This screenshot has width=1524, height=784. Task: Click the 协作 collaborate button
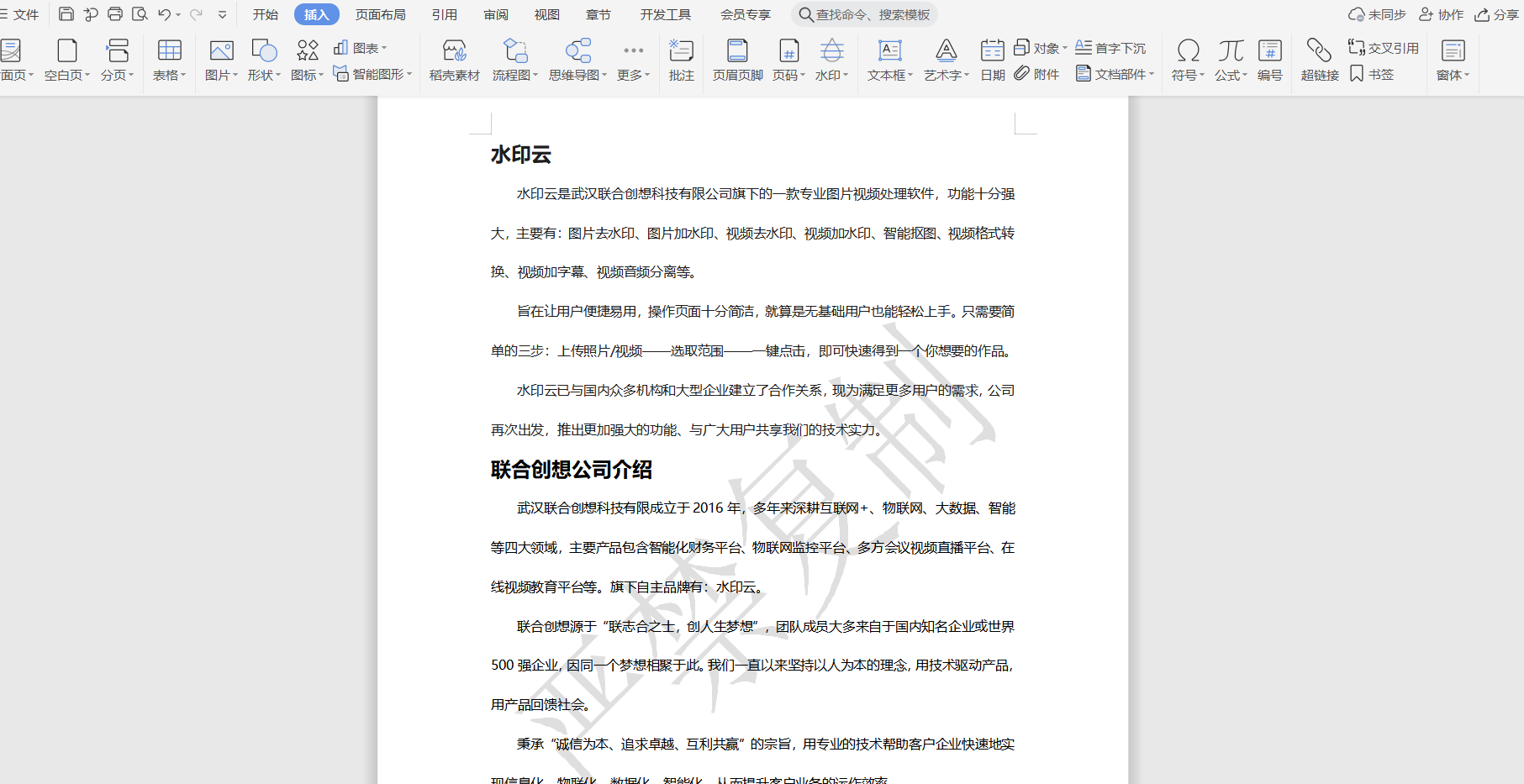(1442, 14)
